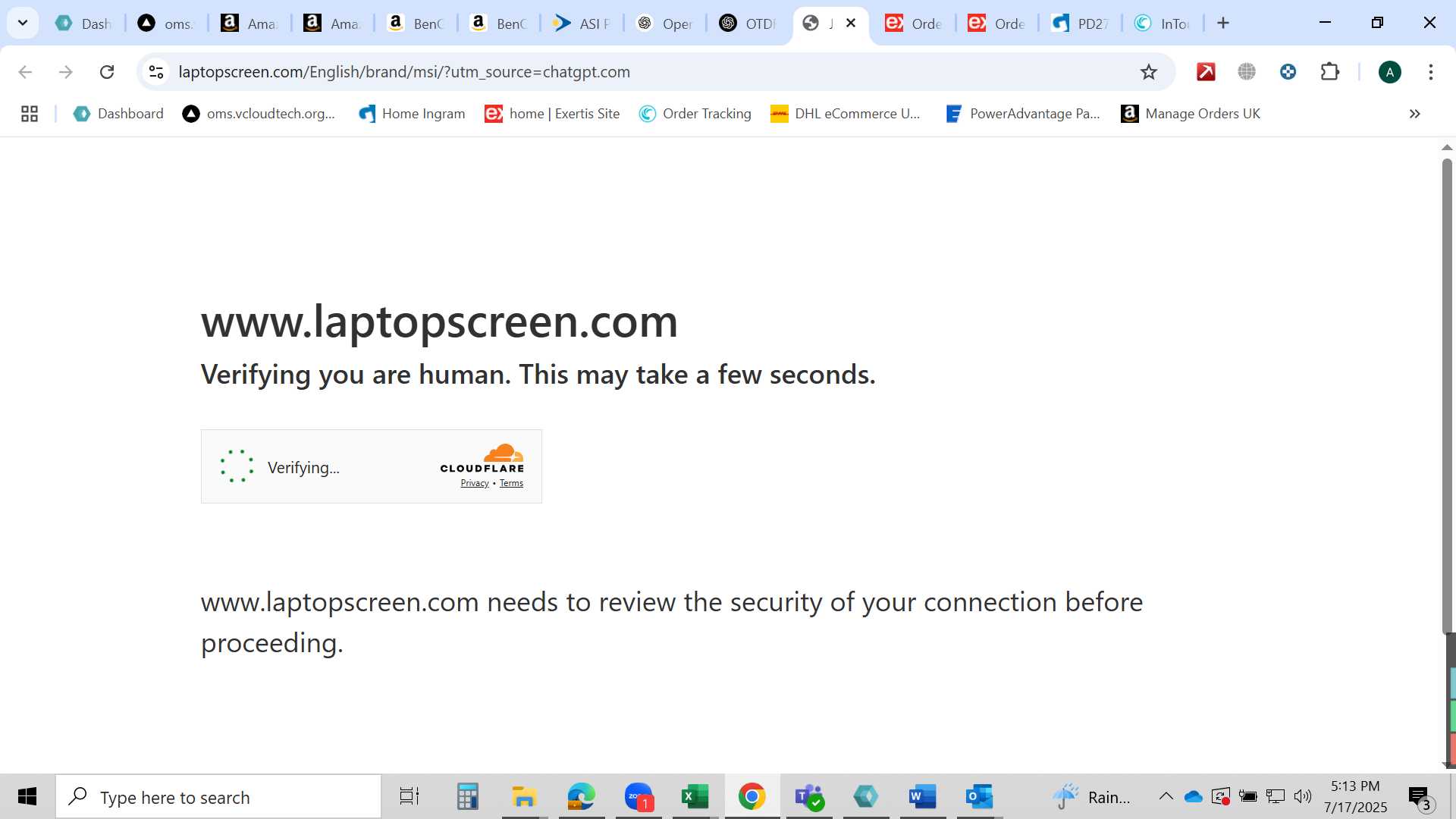Open the PowerAdvantage bookmark
This screenshot has height=819, width=1456.
pos(1022,114)
